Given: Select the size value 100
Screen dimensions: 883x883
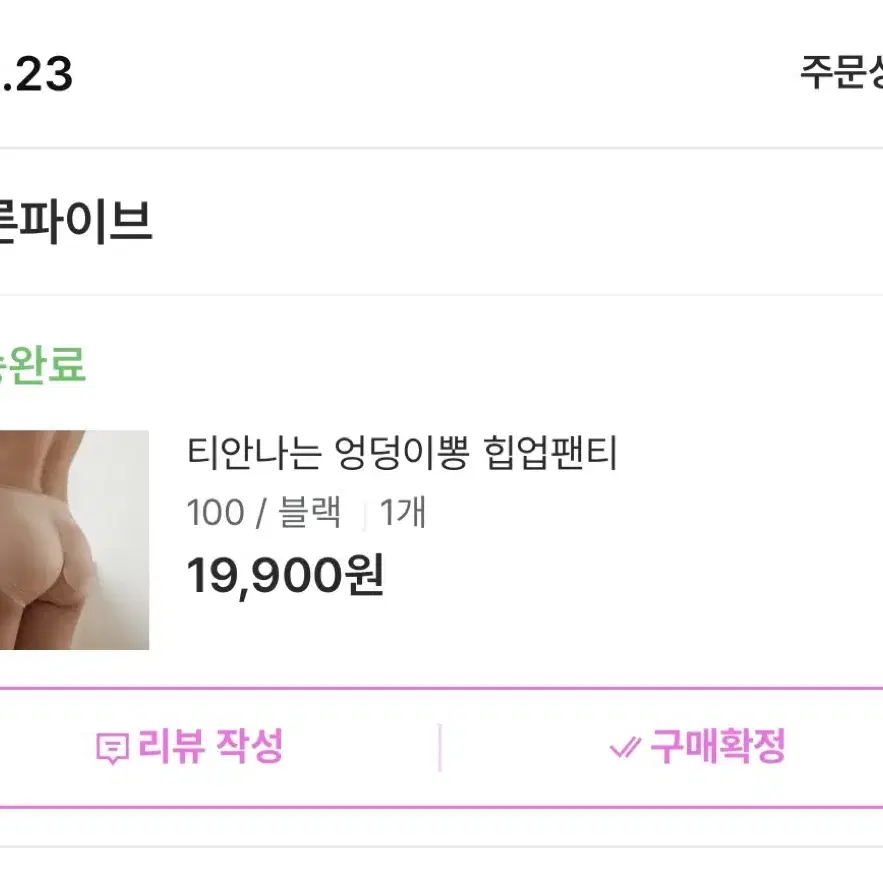Looking at the screenshot, I should click(215, 512).
